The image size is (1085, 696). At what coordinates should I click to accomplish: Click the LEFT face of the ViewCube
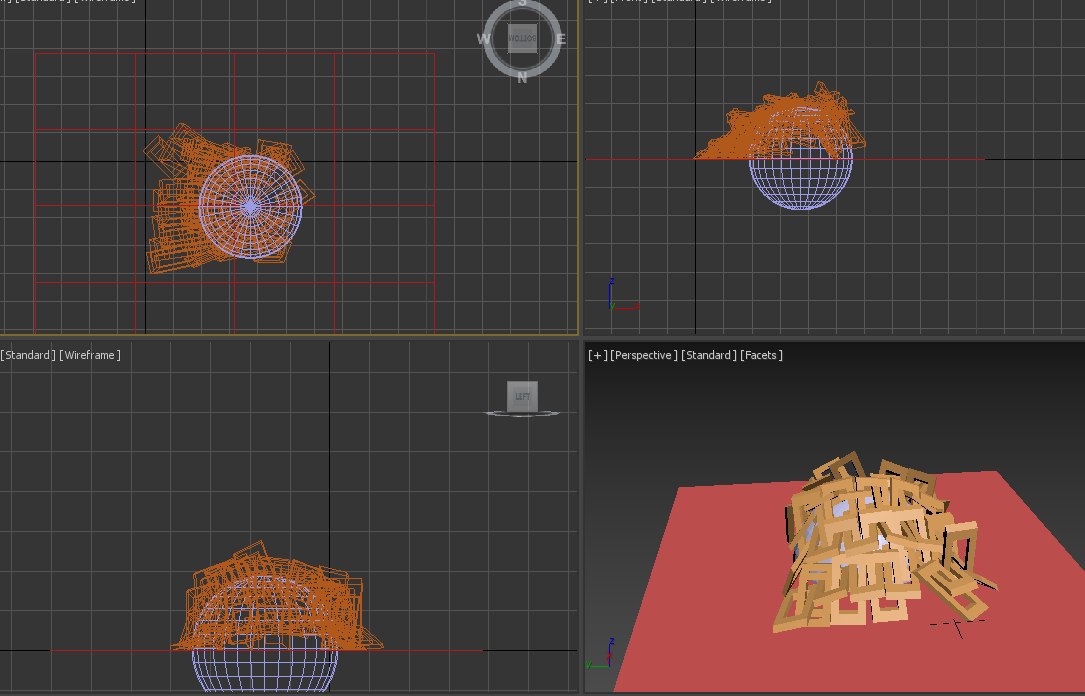(522, 396)
